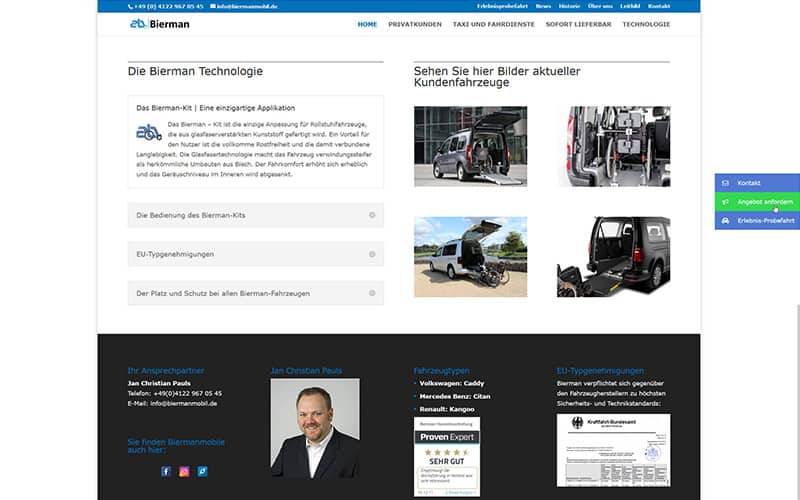The height and width of the screenshot is (500, 800).
Task: Click 'Ihr Ansprechpartner' footer heading
Action: pyautogui.click(x=166, y=371)
